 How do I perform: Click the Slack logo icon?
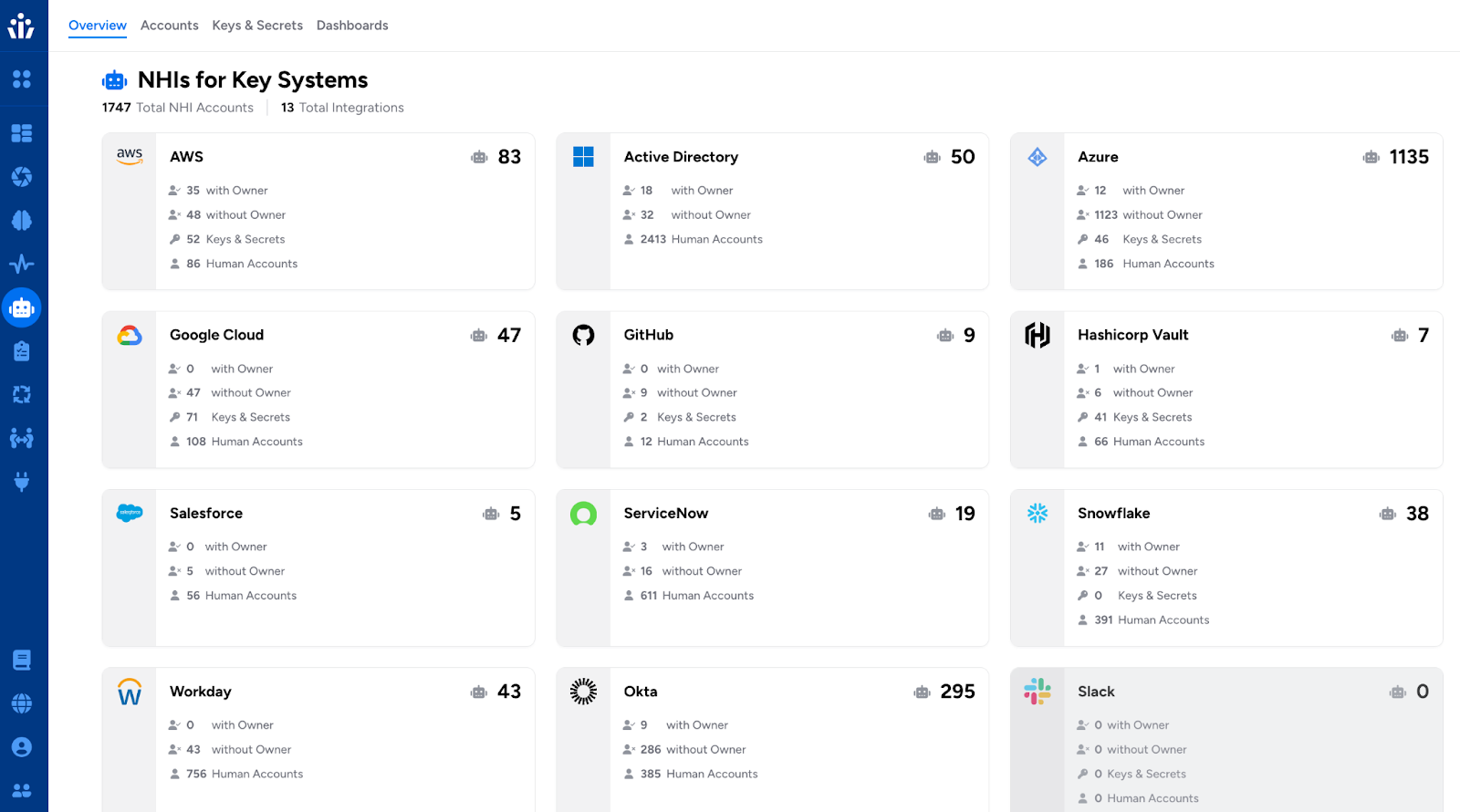1038,692
